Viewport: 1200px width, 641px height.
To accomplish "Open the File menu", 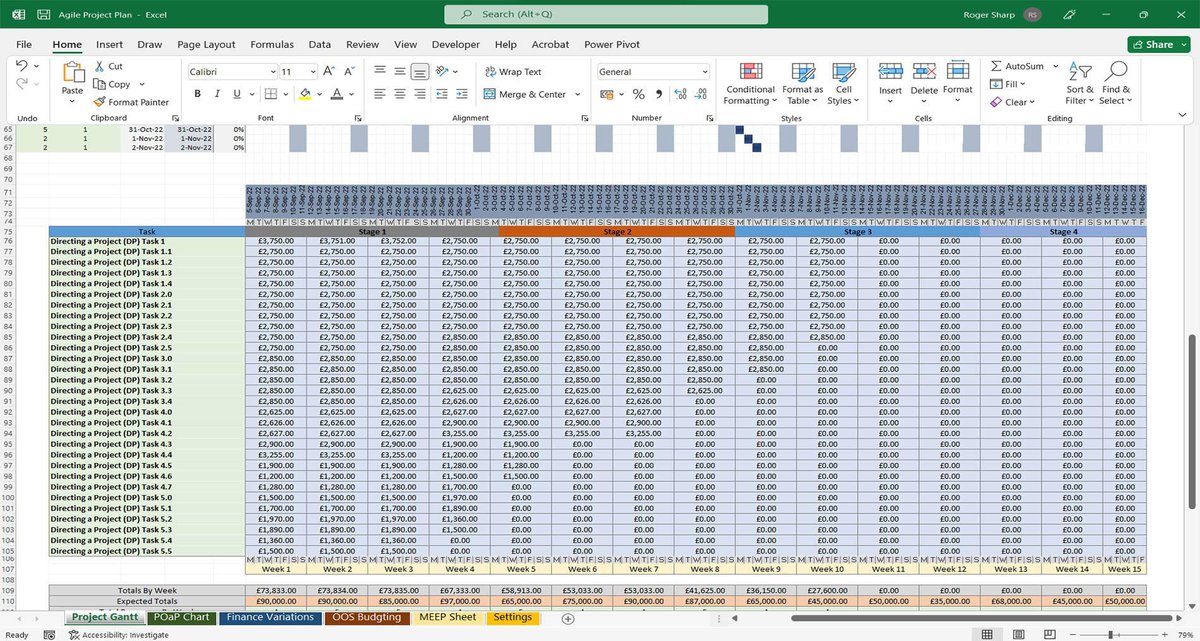I will (24, 45).
